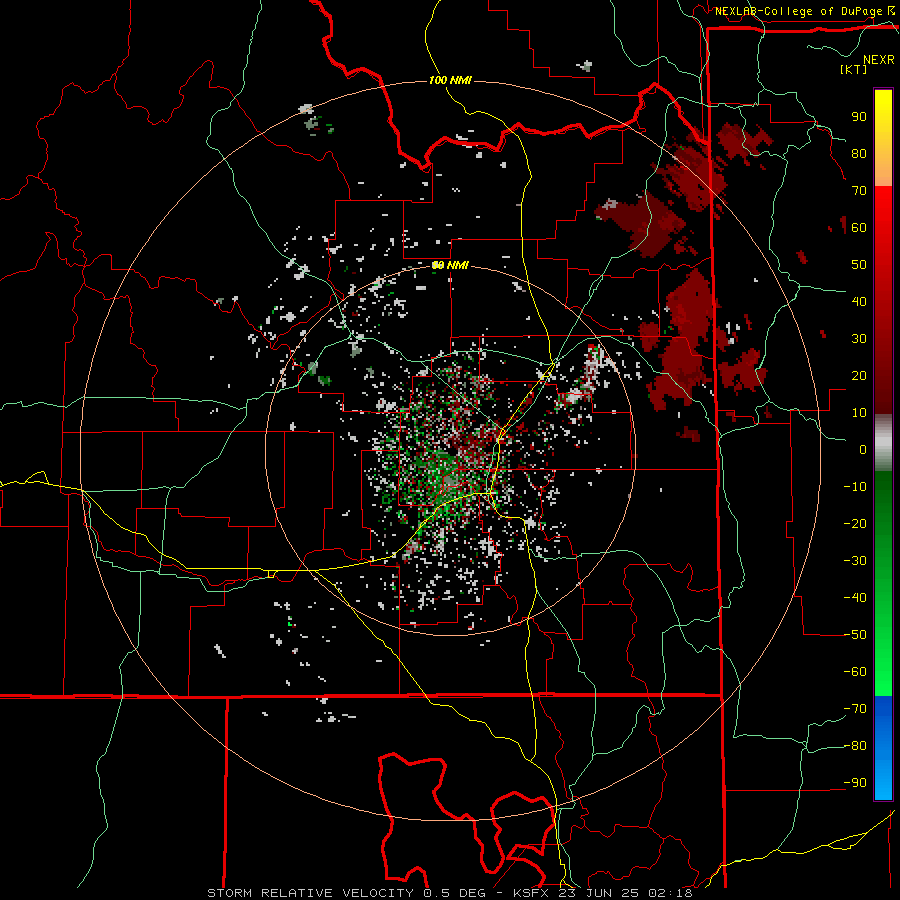This screenshot has width=900, height=900.
Task: Click the positive 50 kt scale value
Action: (859, 265)
